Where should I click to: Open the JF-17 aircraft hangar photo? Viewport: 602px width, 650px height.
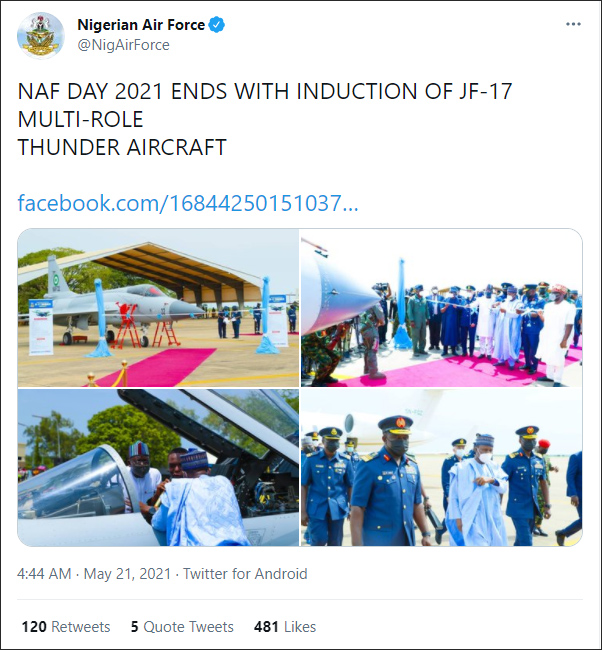coord(158,308)
